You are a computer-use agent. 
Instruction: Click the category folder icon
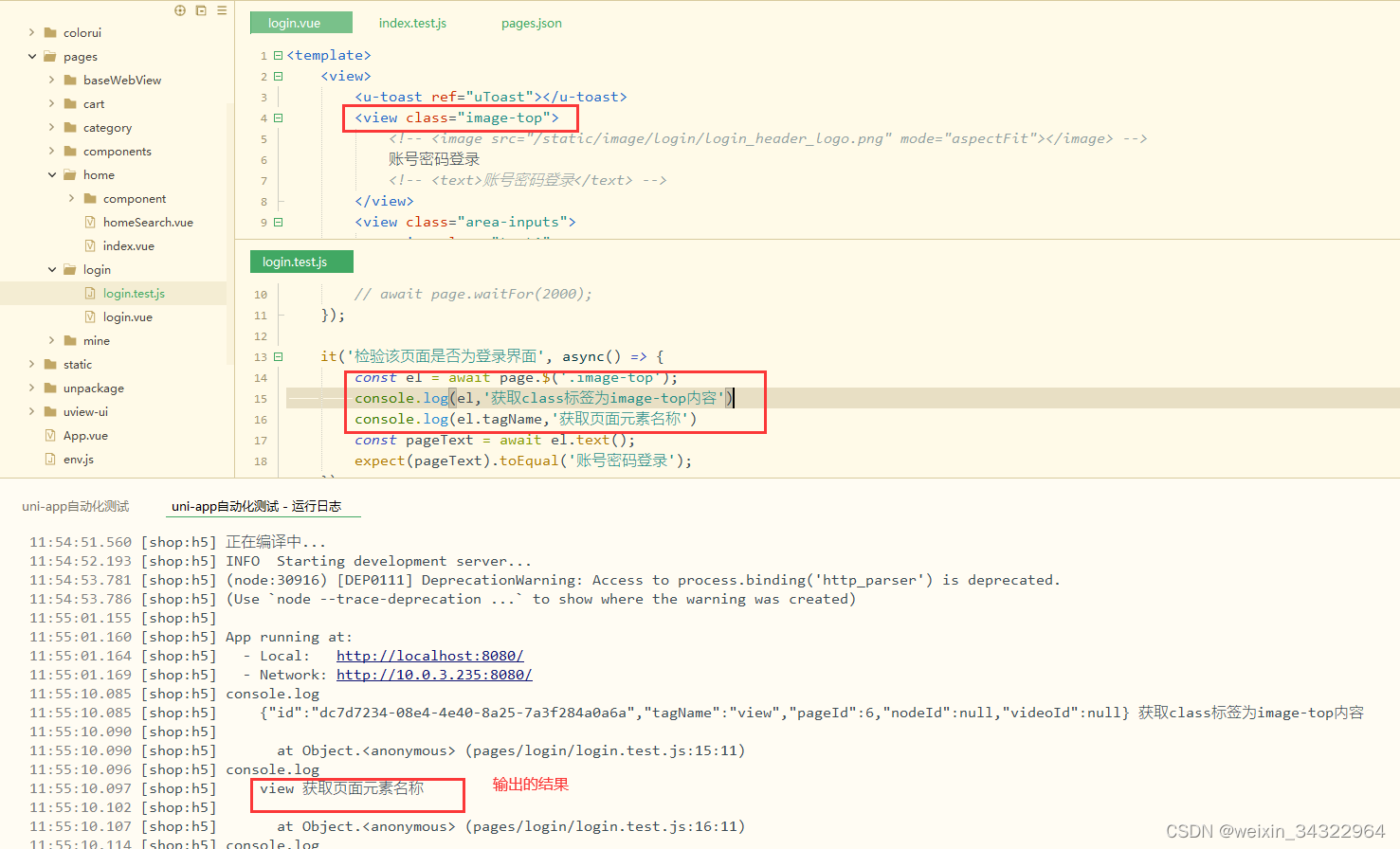click(x=70, y=127)
